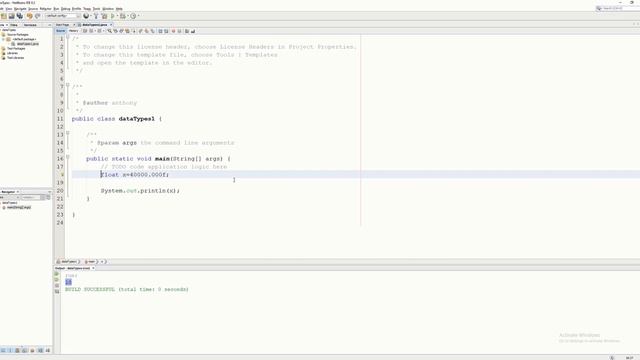
Task: Click the Comment icon in editor toolbar
Action: [187, 31]
